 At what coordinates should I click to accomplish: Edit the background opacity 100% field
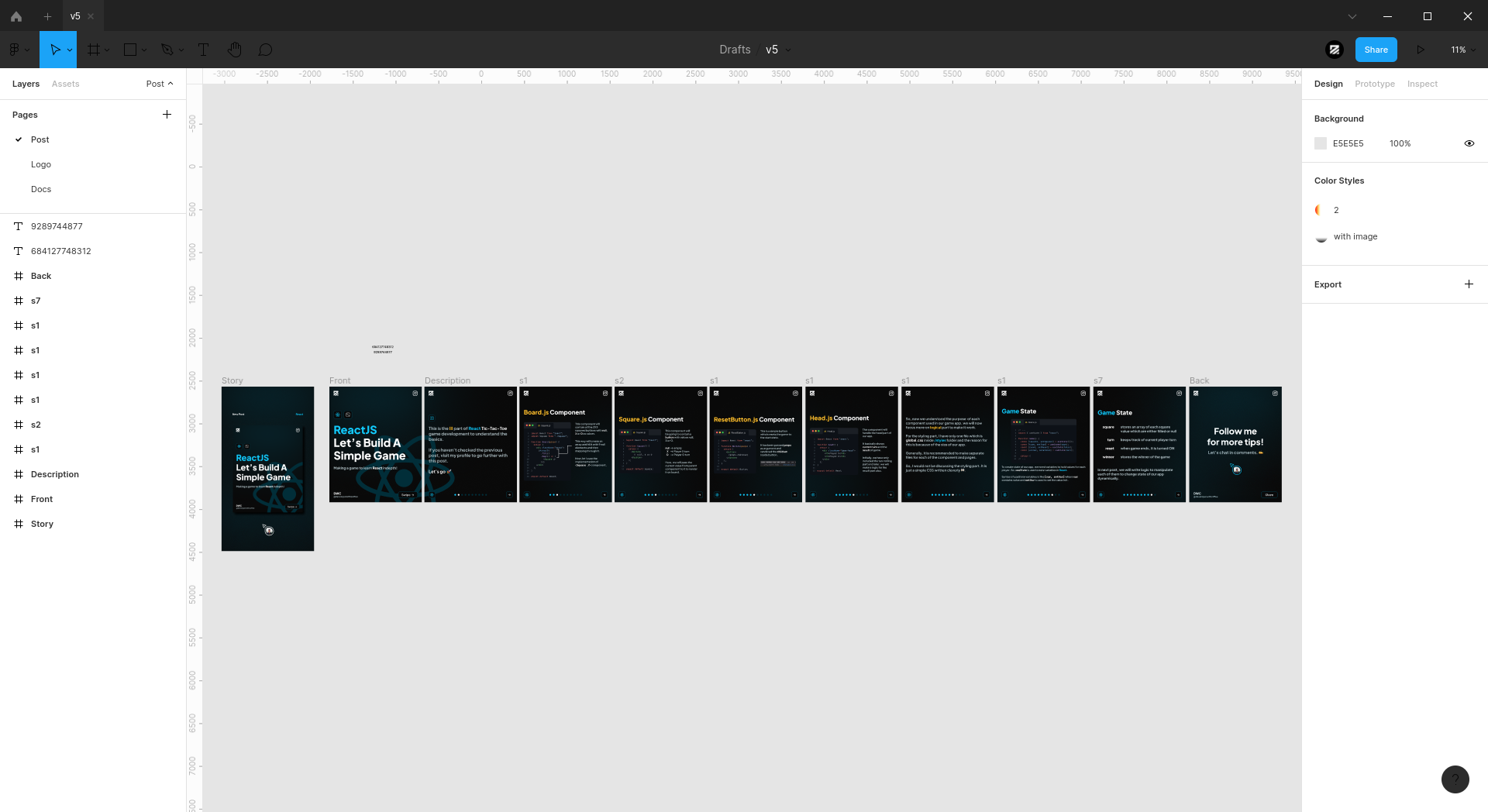1400,143
